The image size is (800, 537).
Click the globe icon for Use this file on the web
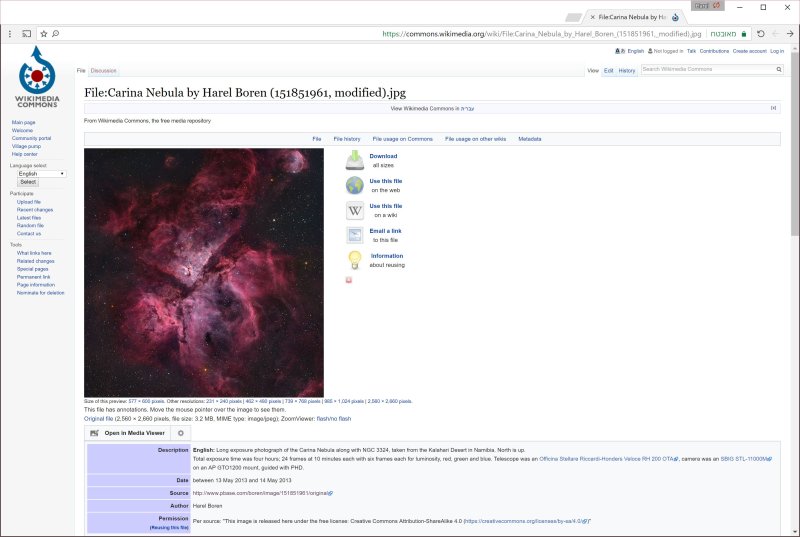[x=355, y=185]
